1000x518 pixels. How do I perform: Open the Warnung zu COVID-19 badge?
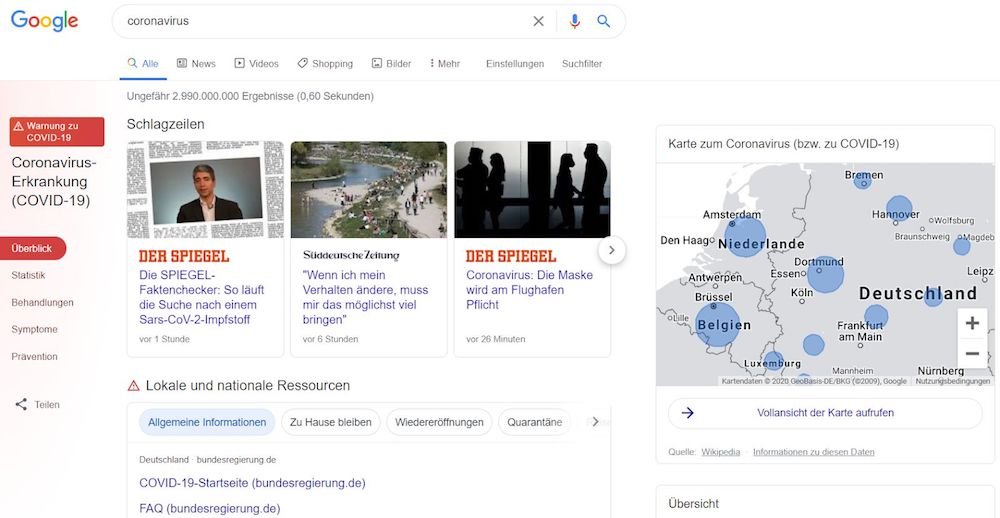57,132
